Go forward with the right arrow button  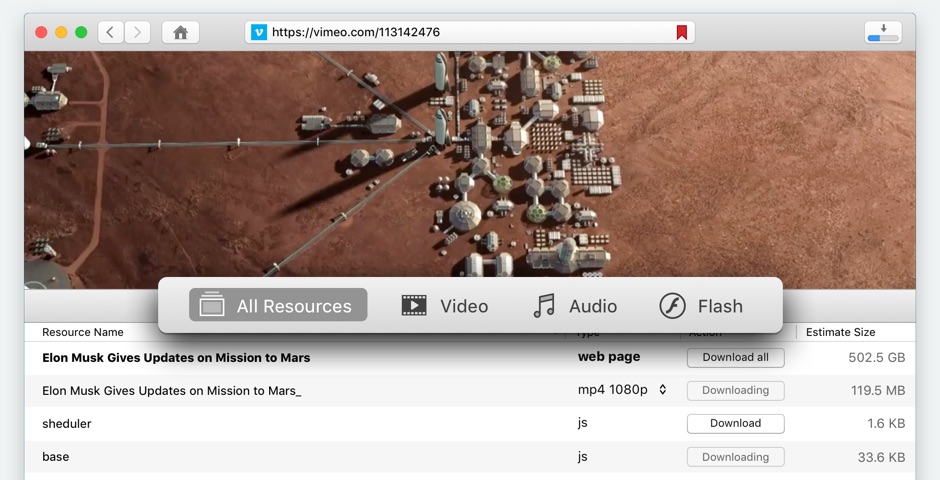[x=137, y=32]
